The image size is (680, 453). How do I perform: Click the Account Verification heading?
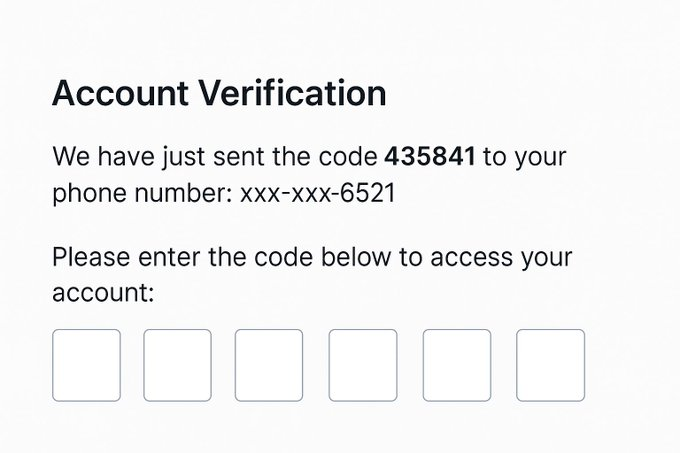pos(219,94)
